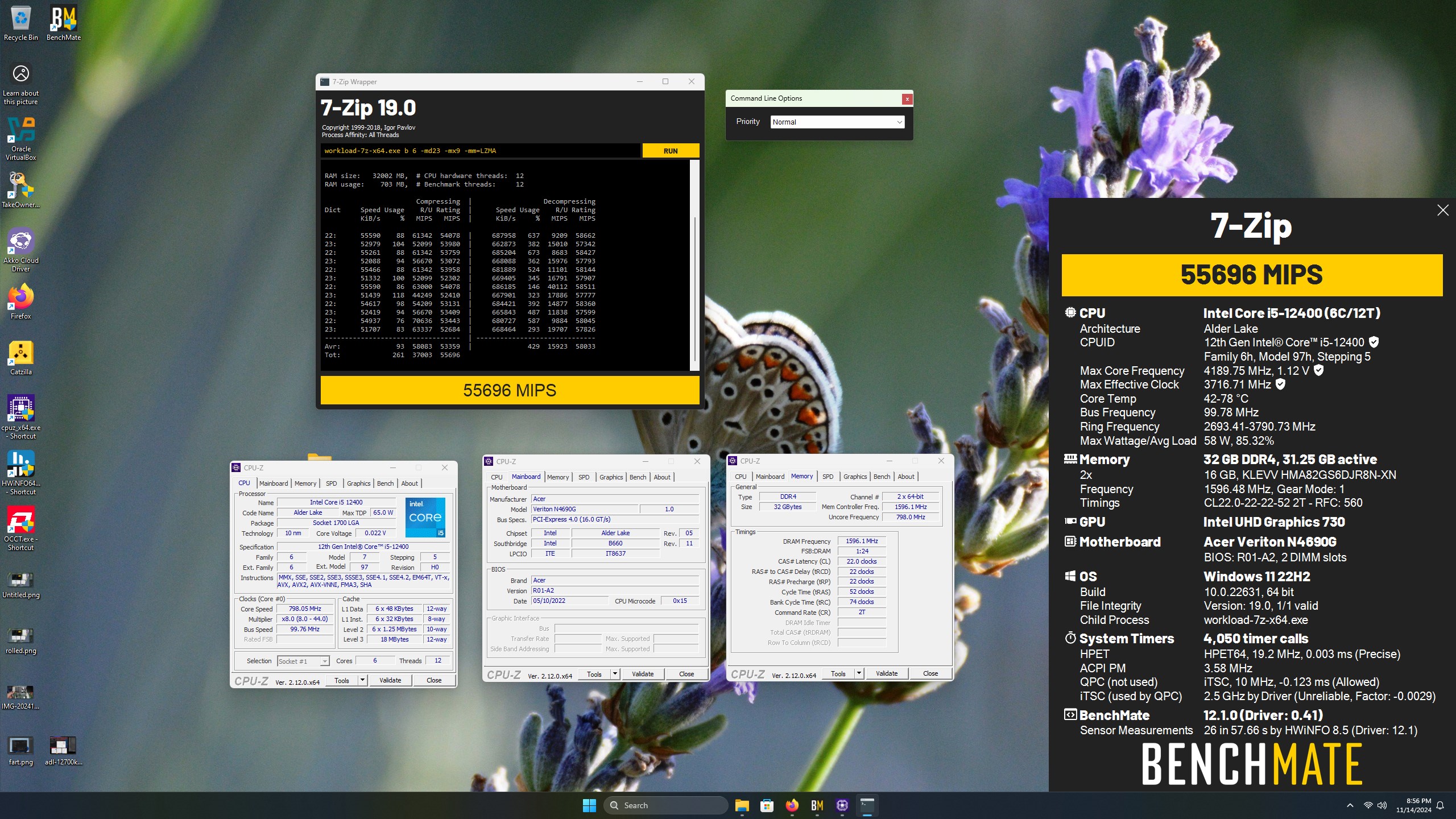Open the SPD tab in middle CPU-Z window
Viewport: 1456px width, 819px height.
click(x=584, y=477)
